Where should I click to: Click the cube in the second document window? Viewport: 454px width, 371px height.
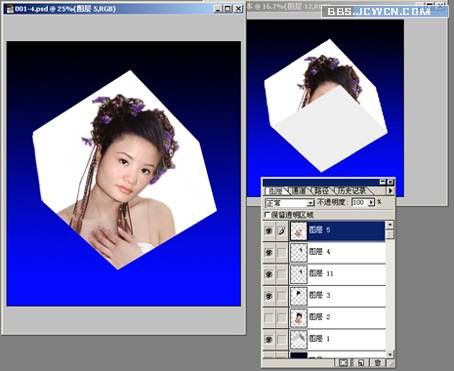(x=326, y=106)
